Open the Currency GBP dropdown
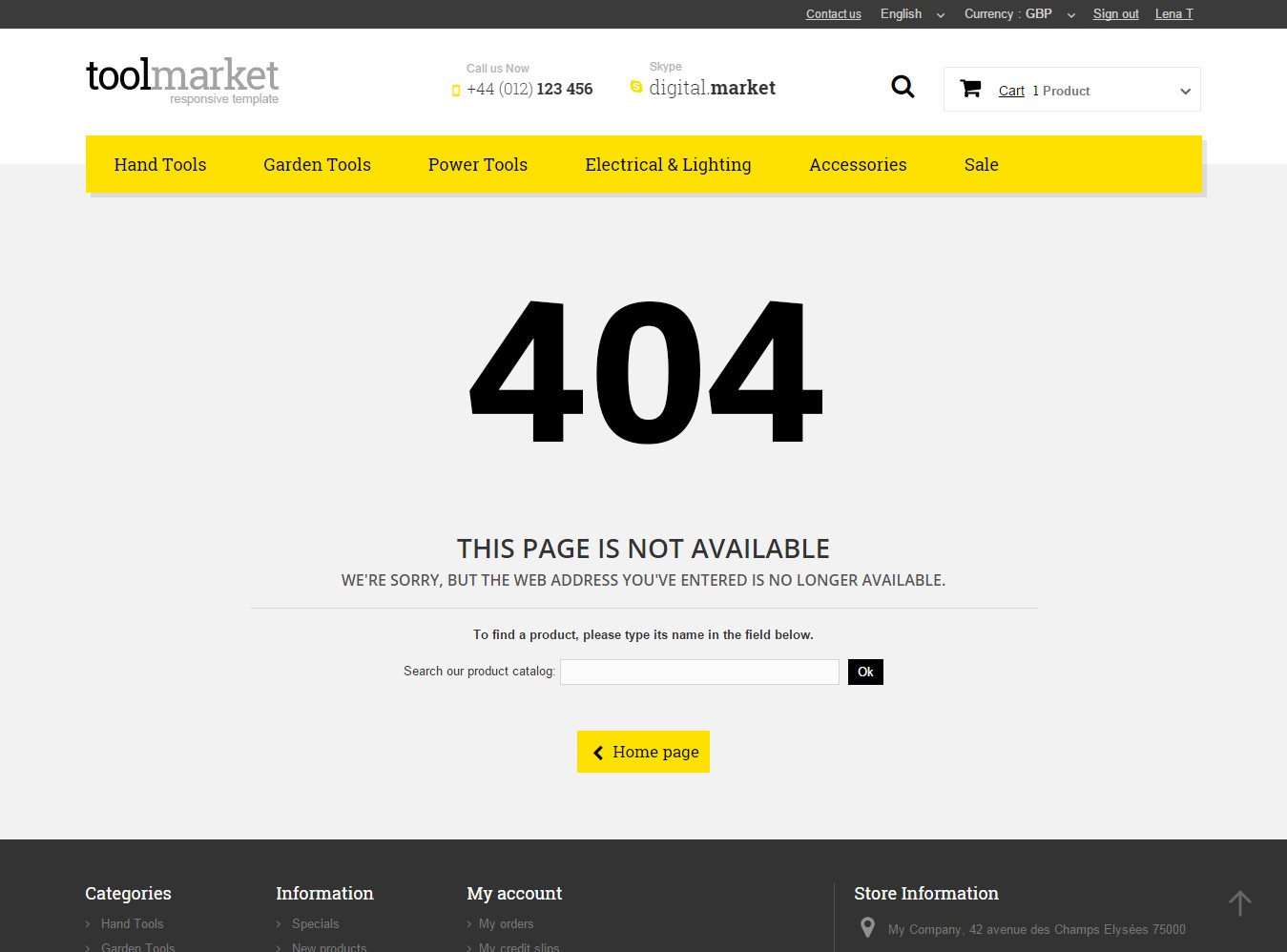Screen dimensions: 1287x952 click(x=1018, y=14)
